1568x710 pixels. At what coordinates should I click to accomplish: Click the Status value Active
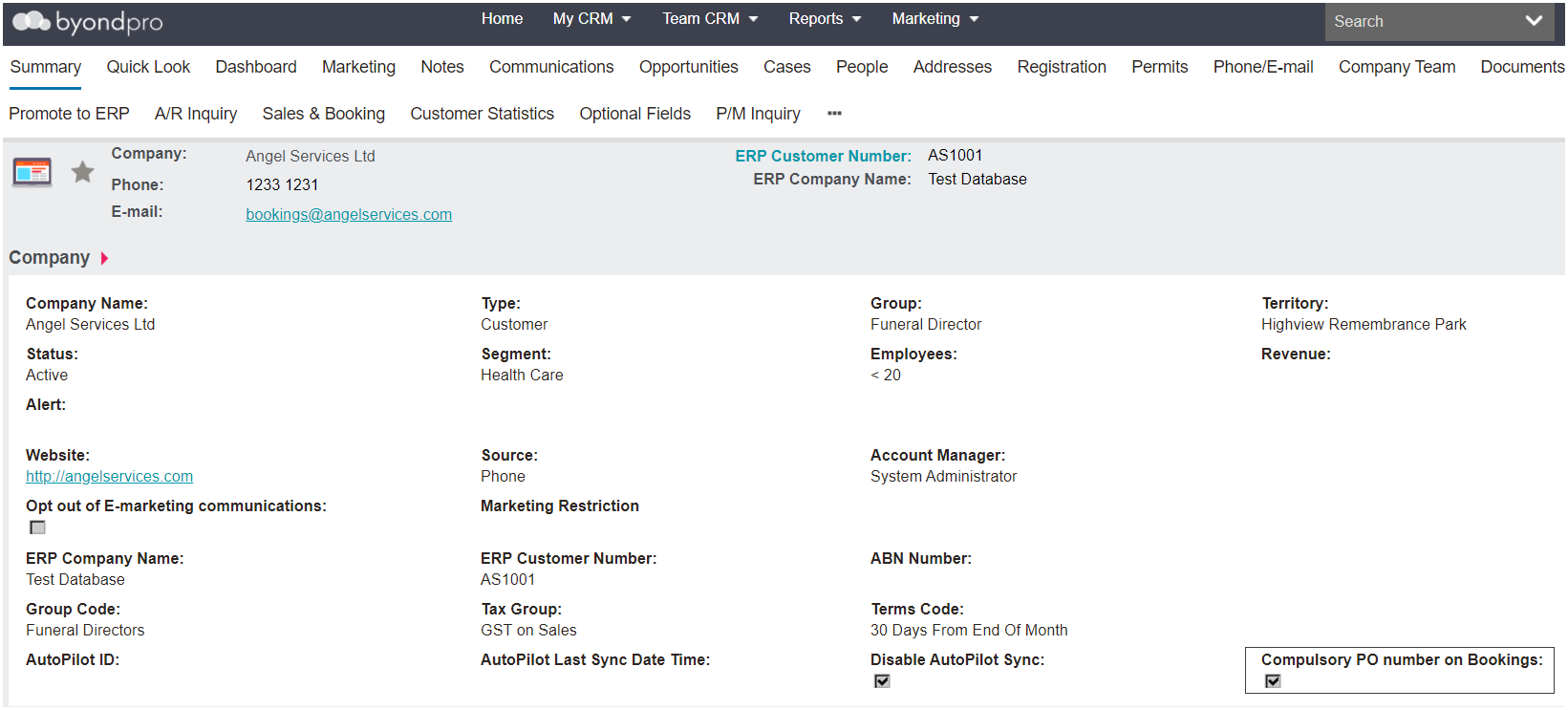47,376
